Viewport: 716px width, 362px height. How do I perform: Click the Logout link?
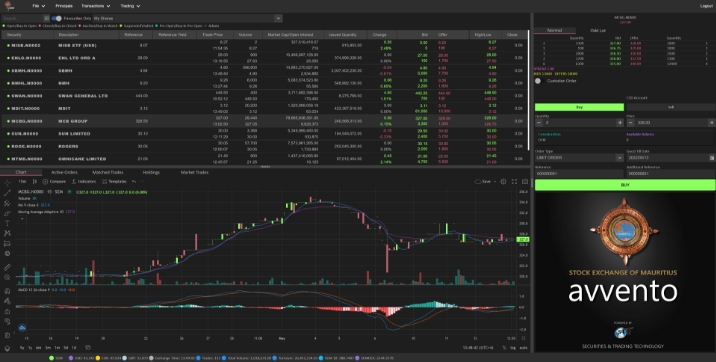click(706, 6)
